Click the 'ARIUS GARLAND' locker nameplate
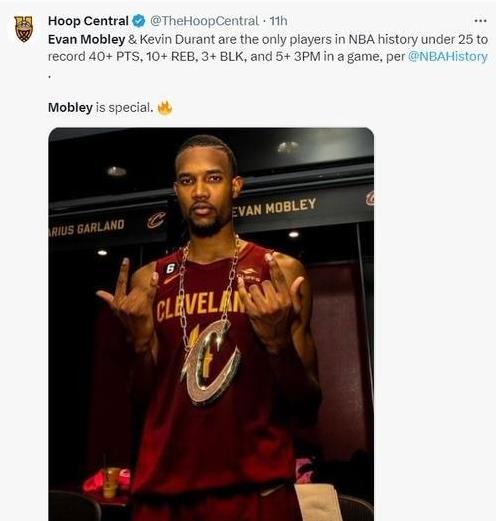 click(87, 228)
